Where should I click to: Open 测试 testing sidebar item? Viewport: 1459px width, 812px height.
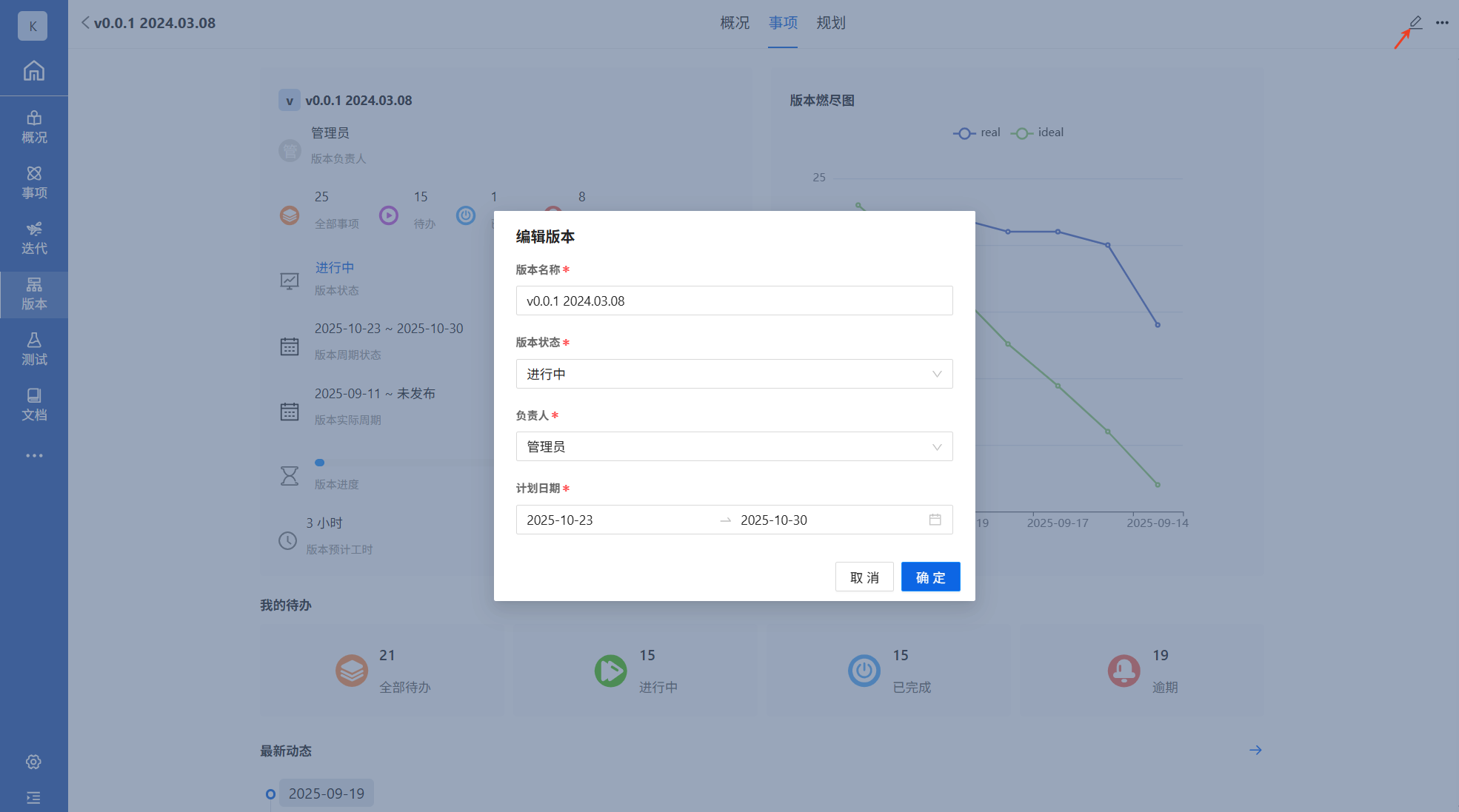(33, 349)
